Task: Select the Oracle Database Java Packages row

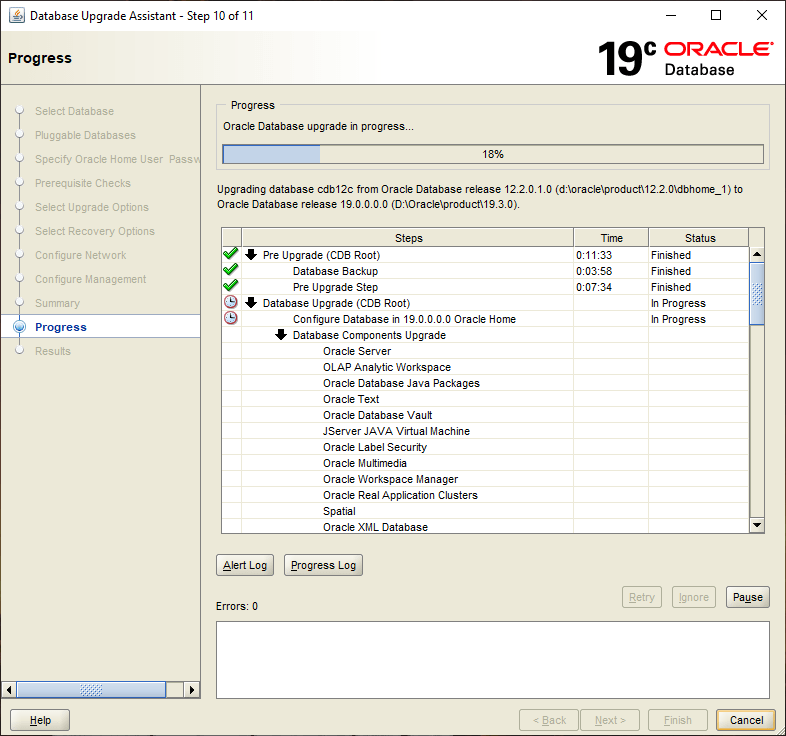Action: [485, 383]
